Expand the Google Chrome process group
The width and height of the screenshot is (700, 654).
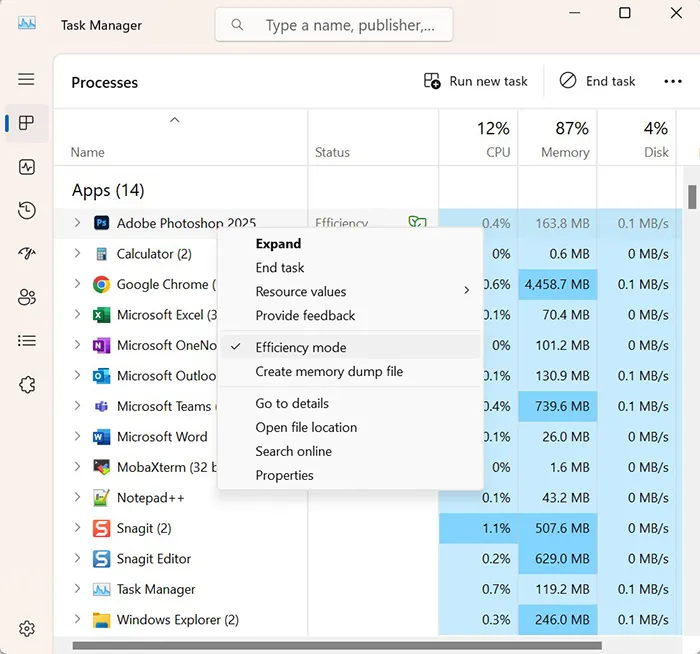click(78, 284)
